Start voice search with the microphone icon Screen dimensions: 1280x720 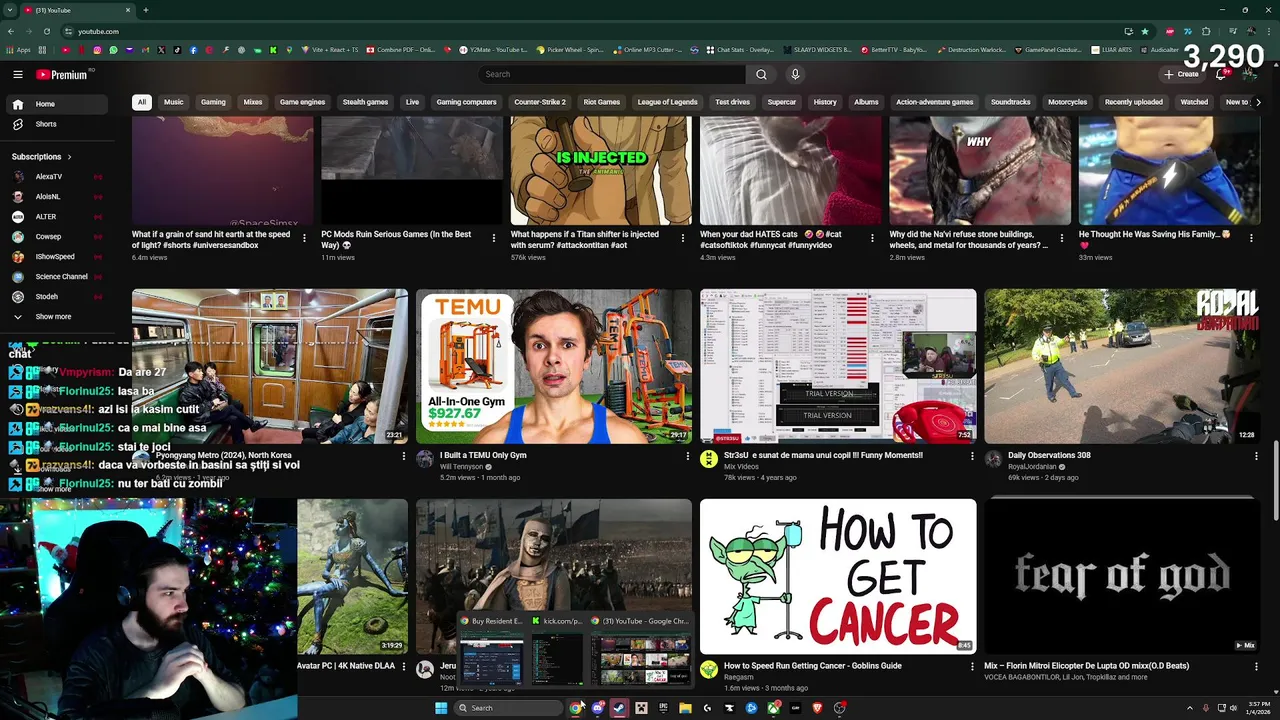795,74
